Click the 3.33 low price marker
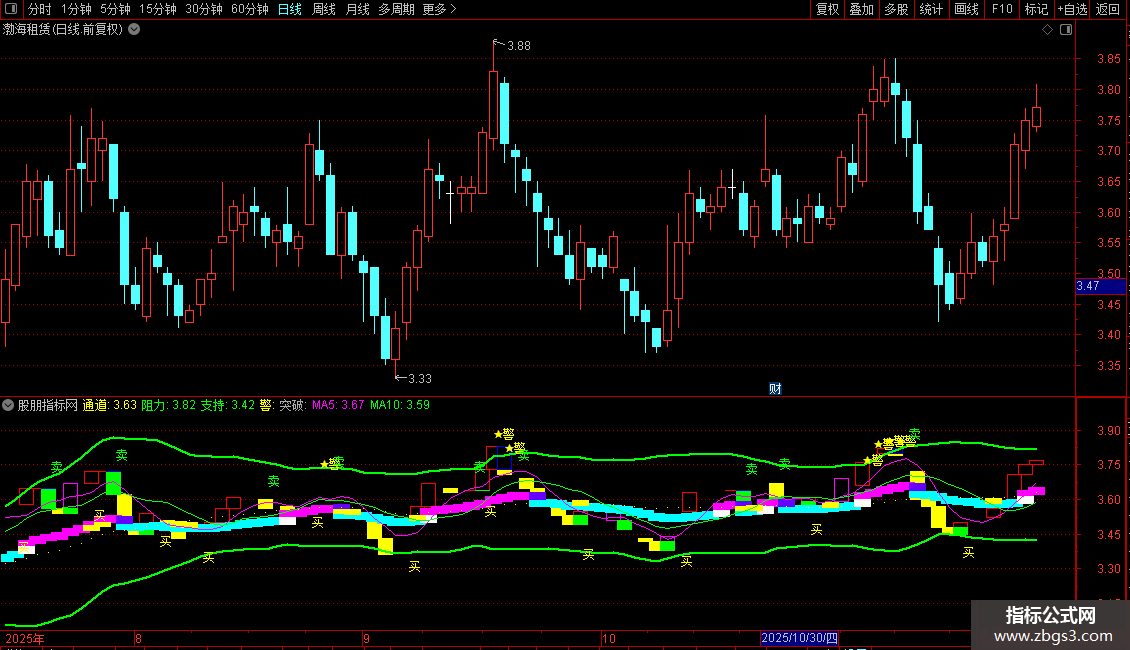The width and height of the screenshot is (1130, 650). click(x=419, y=378)
